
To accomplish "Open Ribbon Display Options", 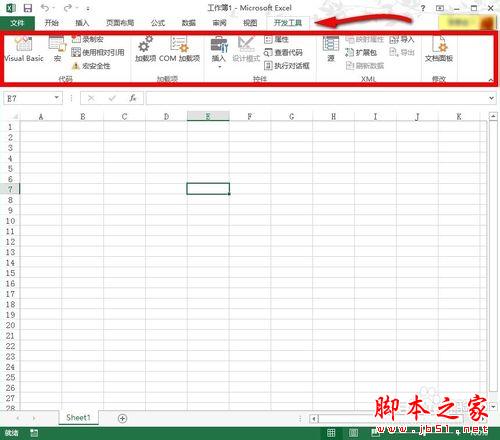I will click(440, 8).
